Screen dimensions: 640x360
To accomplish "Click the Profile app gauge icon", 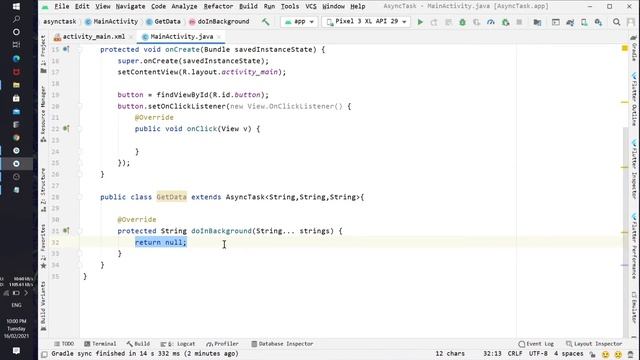I will click(x=491, y=22).
